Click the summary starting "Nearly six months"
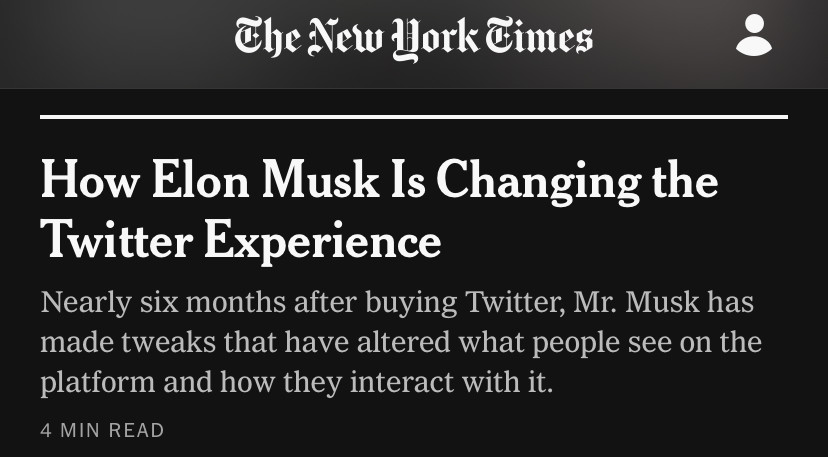 pos(400,342)
